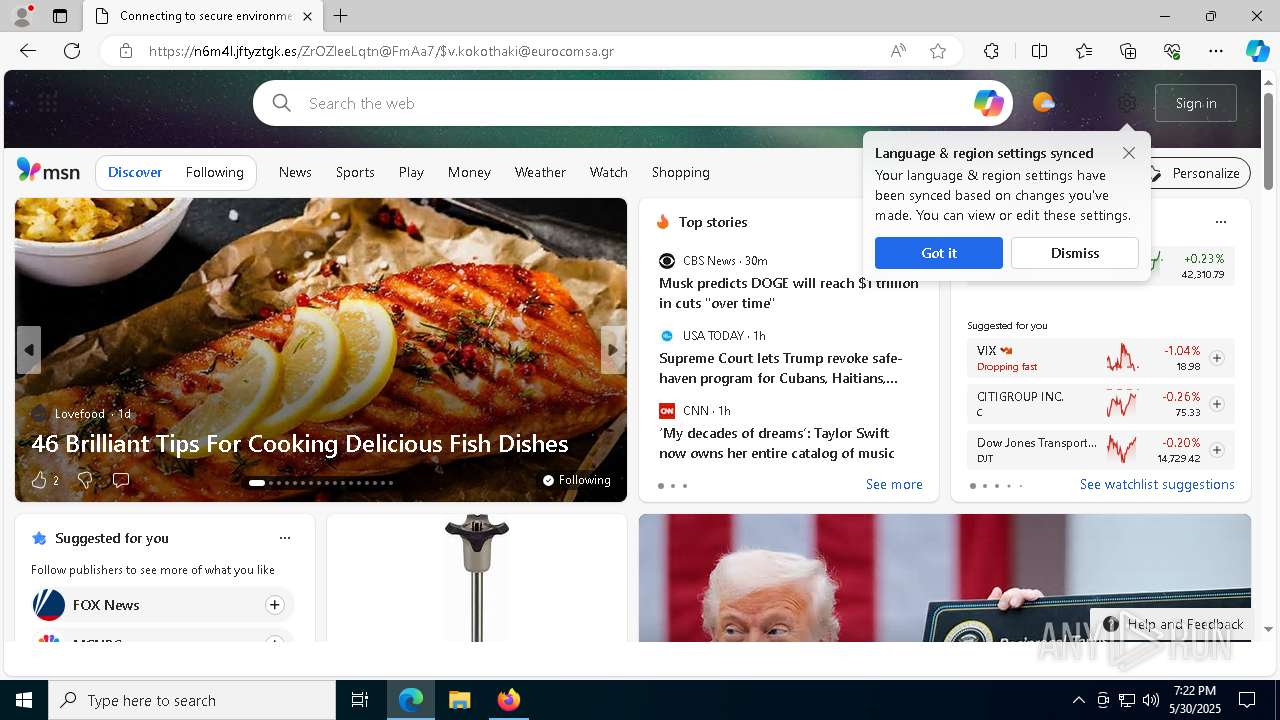Read Taylor Swift catalog story
This screenshot has width=1280, height=720.
click(x=777, y=443)
